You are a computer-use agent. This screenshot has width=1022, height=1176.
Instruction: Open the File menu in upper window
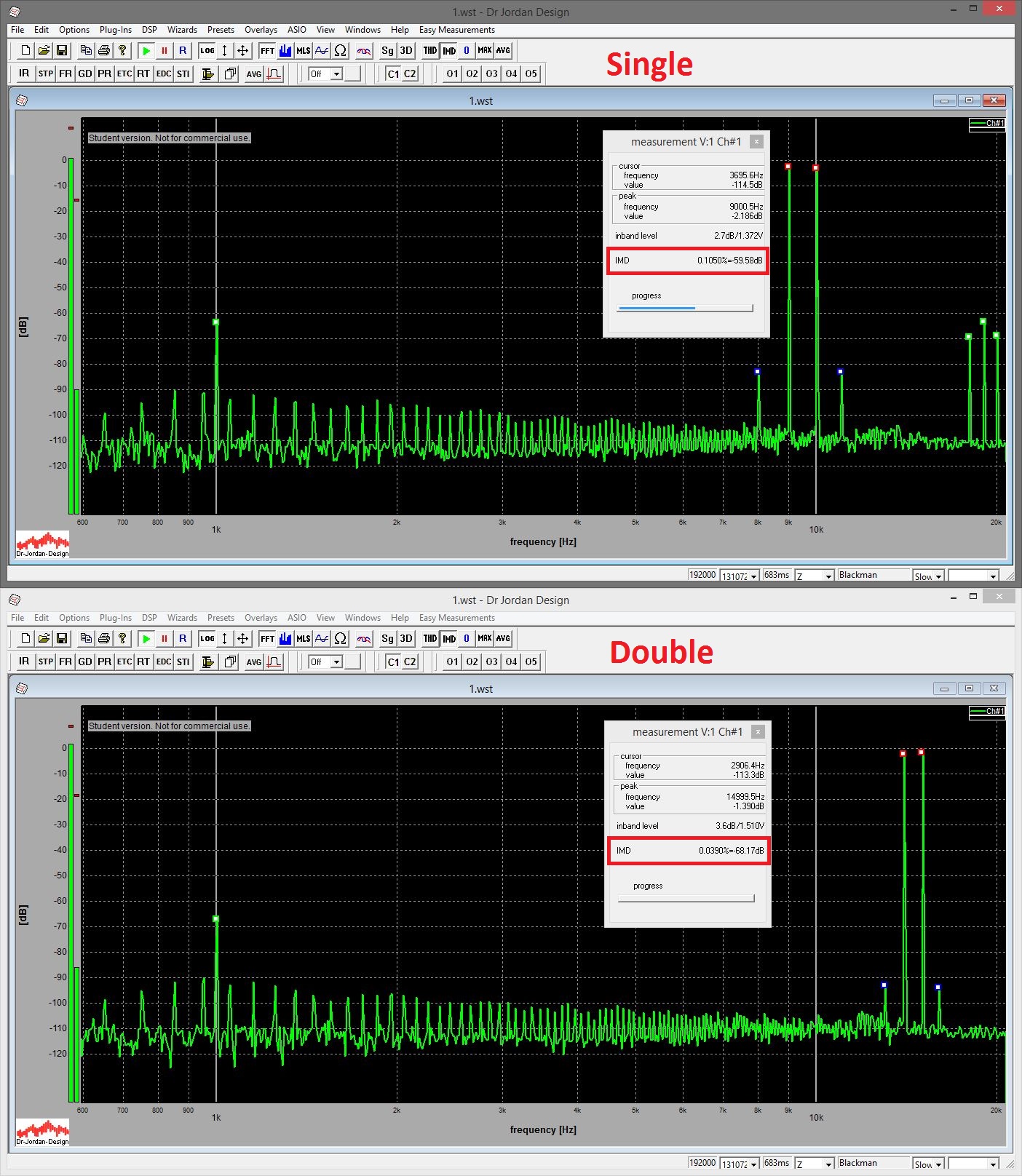point(17,30)
